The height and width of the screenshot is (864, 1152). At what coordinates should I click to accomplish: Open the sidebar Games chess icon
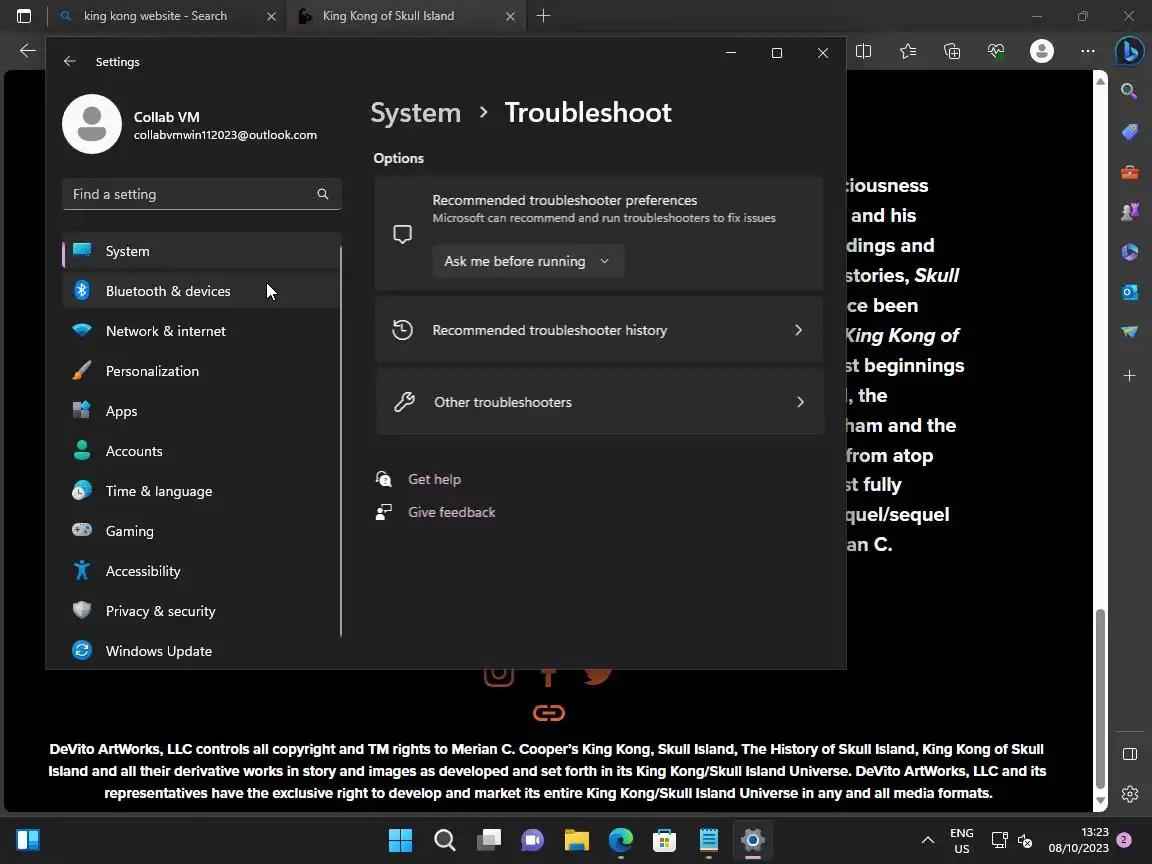(x=1129, y=212)
